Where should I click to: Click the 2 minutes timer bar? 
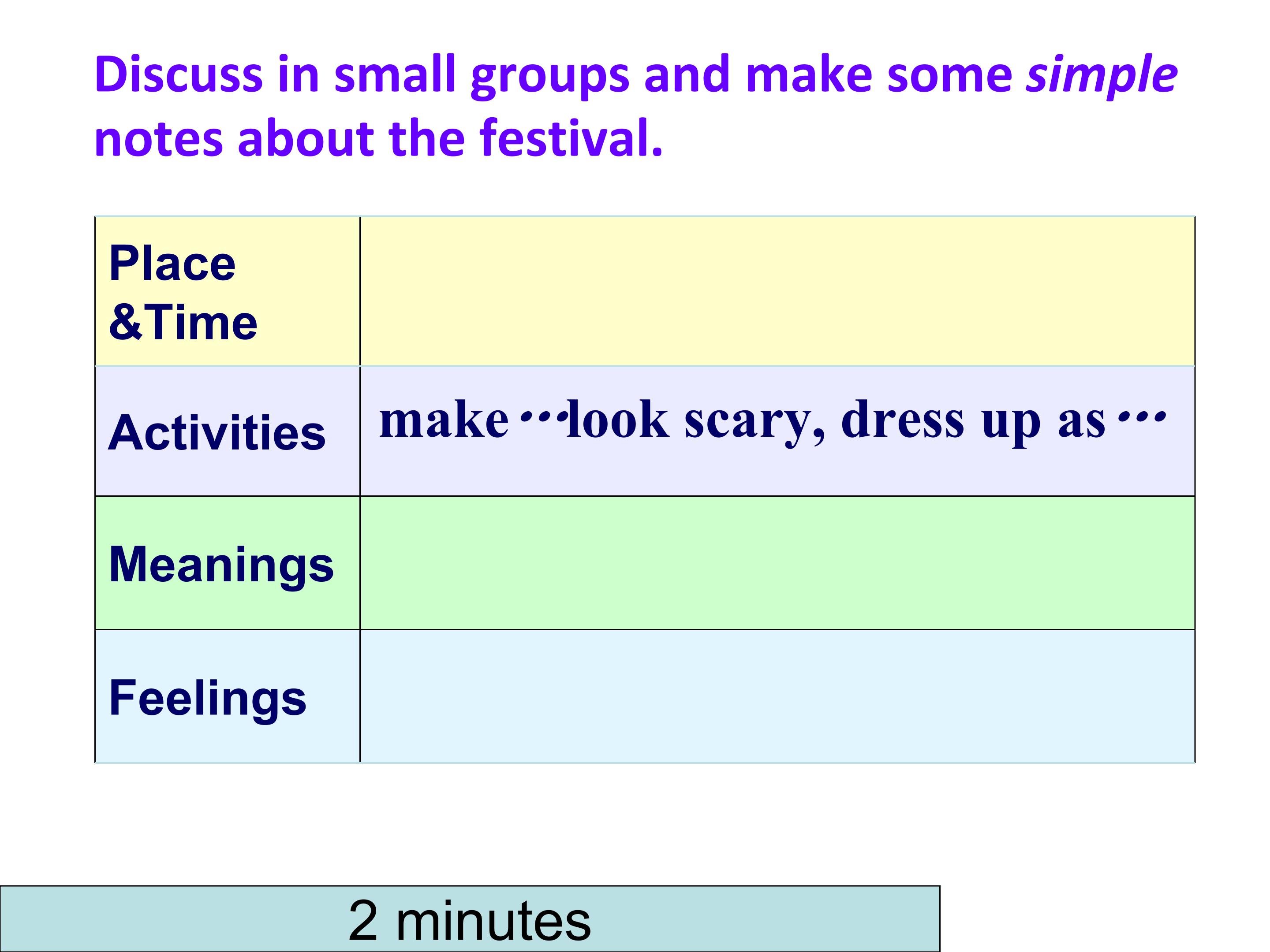(470, 918)
